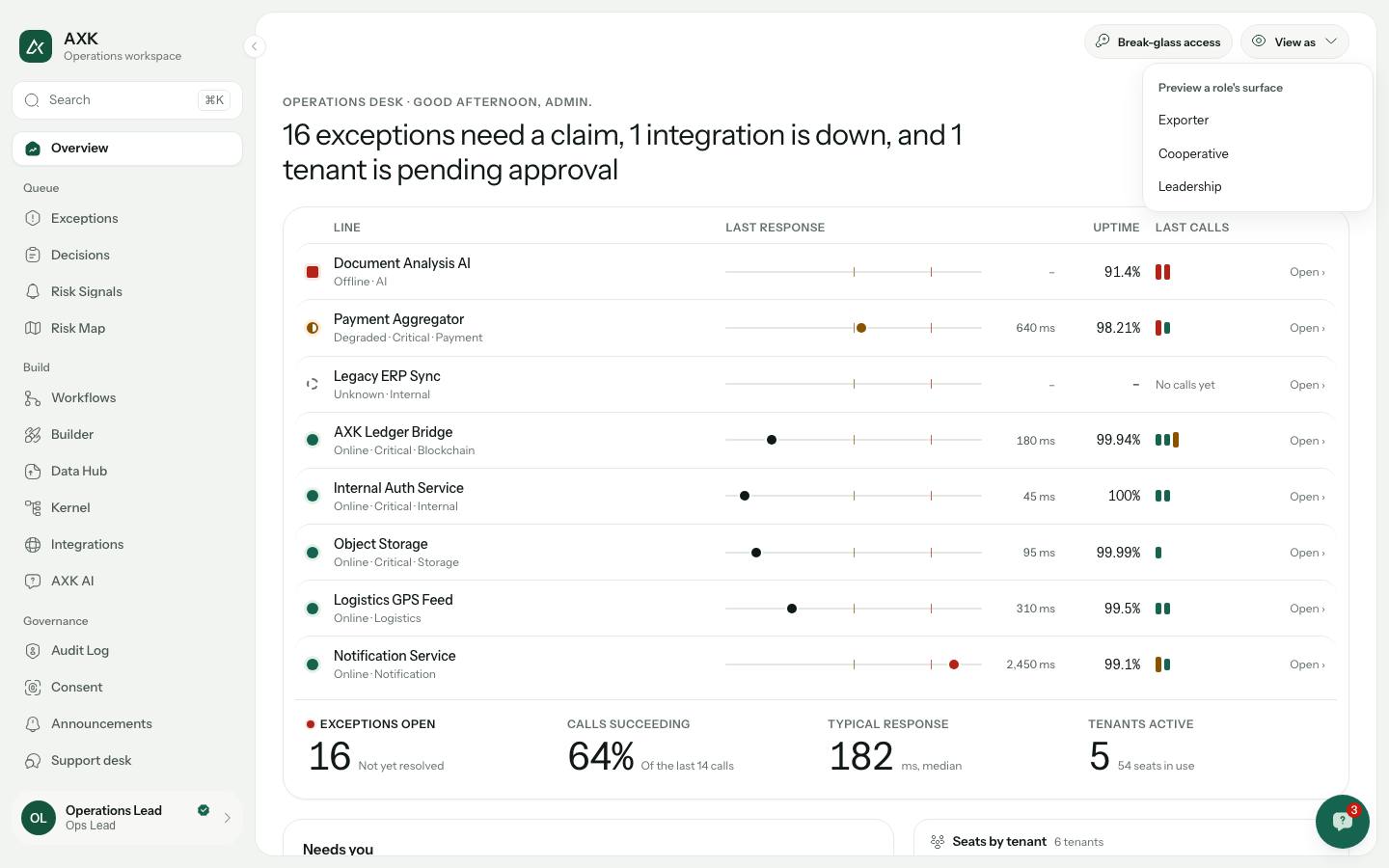Screen dimensions: 1389x868
Task: Open the Support desk icon
Action: pos(33,761)
